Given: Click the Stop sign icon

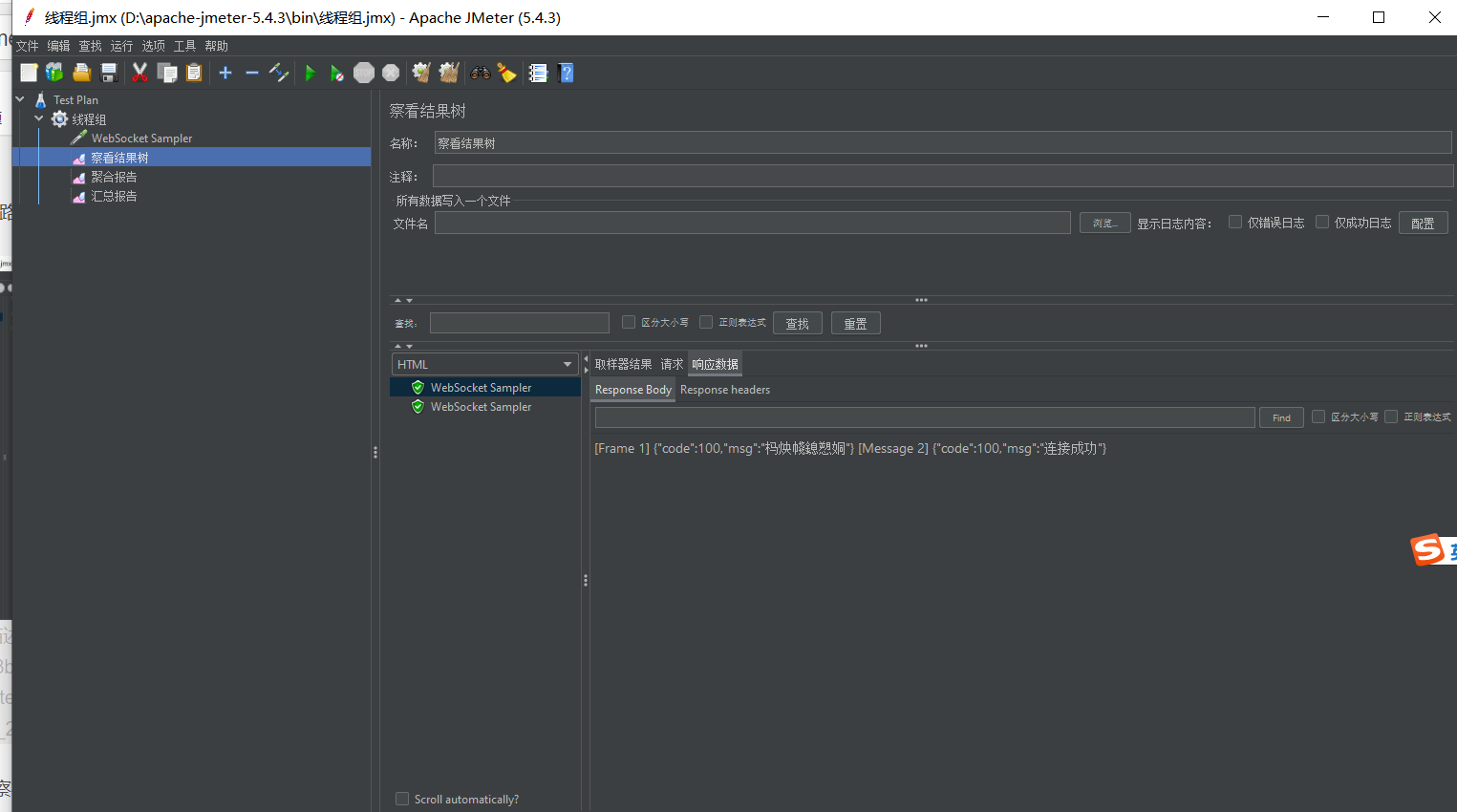Looking at the screenshot, I should coord(364,73).
